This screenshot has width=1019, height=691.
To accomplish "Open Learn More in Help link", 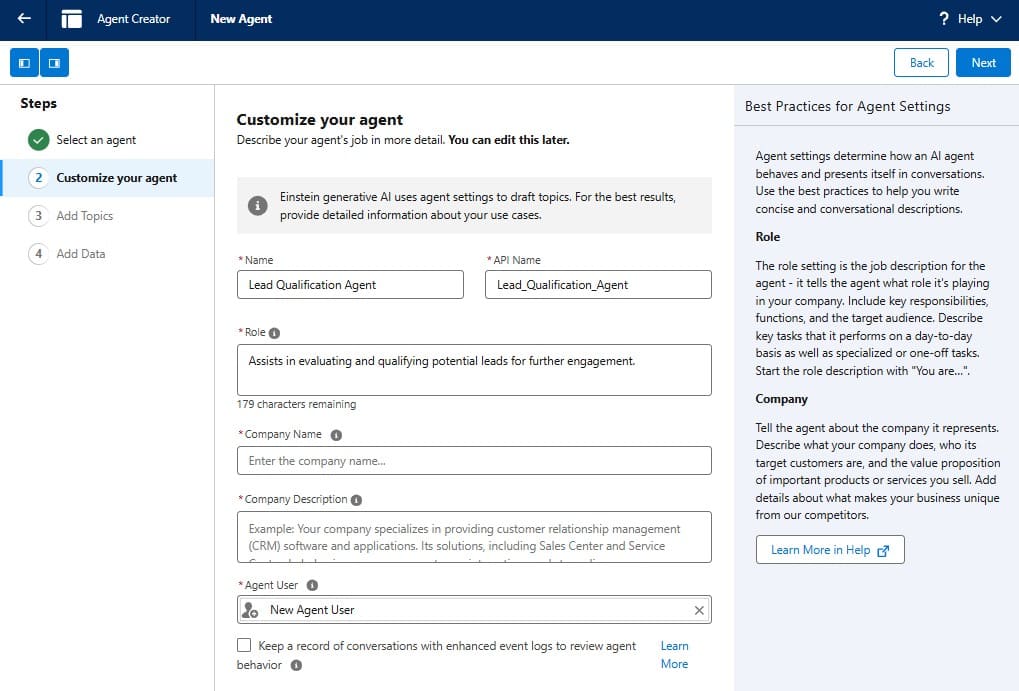I will point(829,550).
